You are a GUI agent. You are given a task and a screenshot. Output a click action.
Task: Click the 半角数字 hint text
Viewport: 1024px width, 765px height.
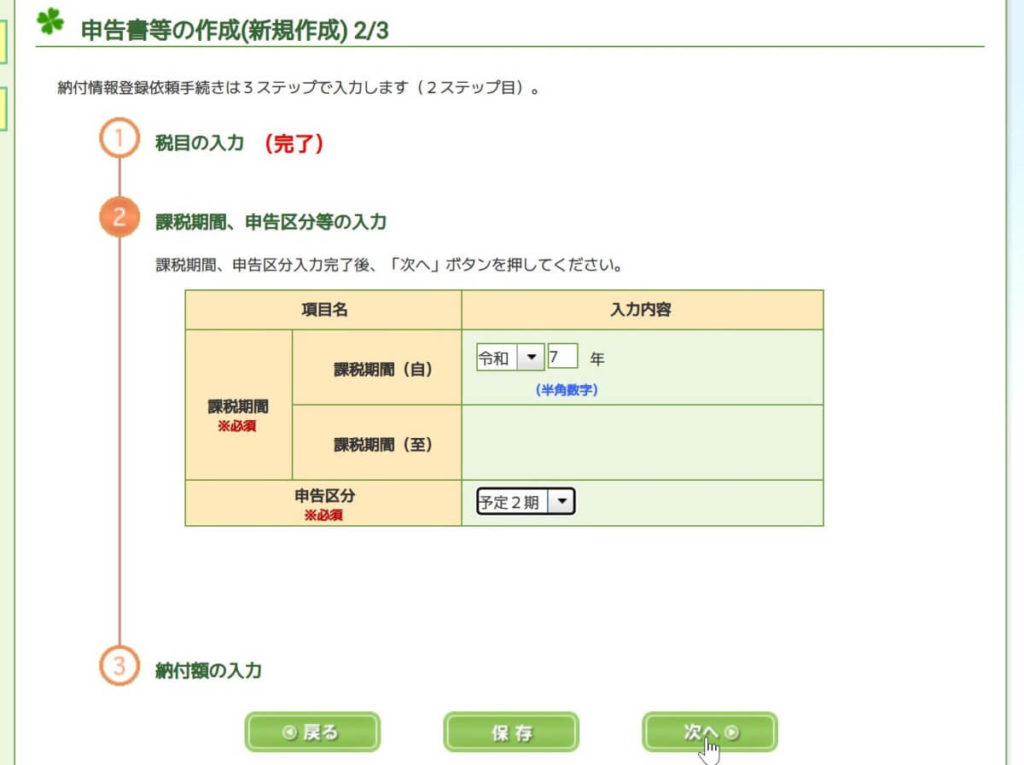pyautogui.click(x=567, y=390)
